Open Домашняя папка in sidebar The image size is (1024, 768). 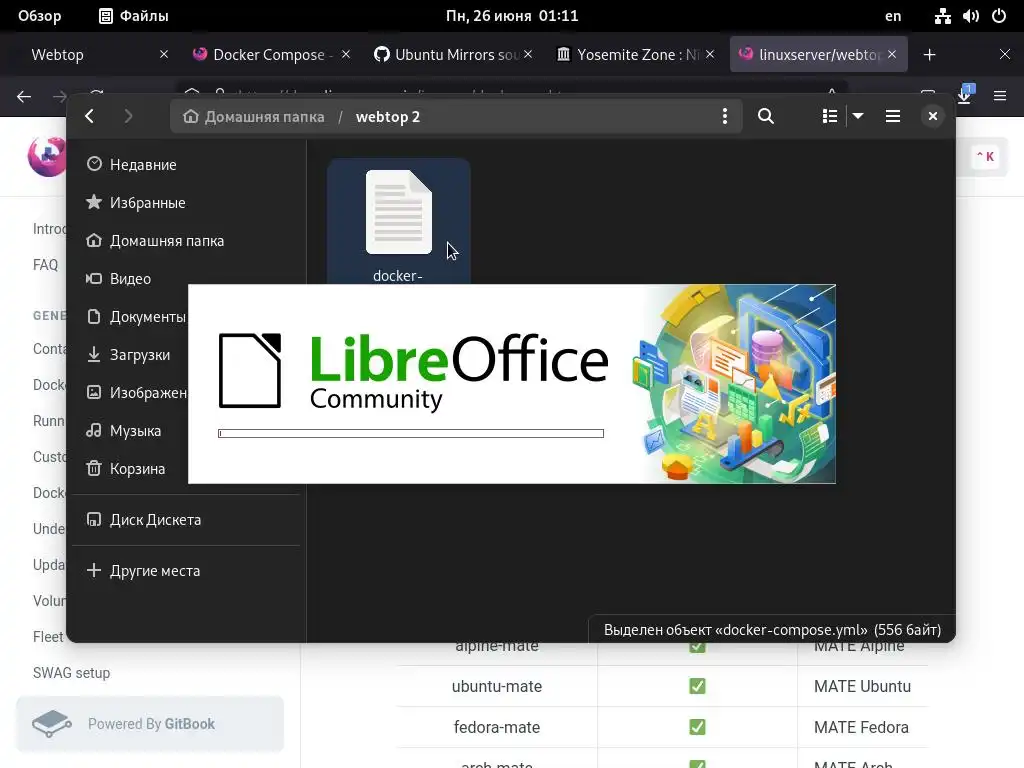[x=186, y=241]
